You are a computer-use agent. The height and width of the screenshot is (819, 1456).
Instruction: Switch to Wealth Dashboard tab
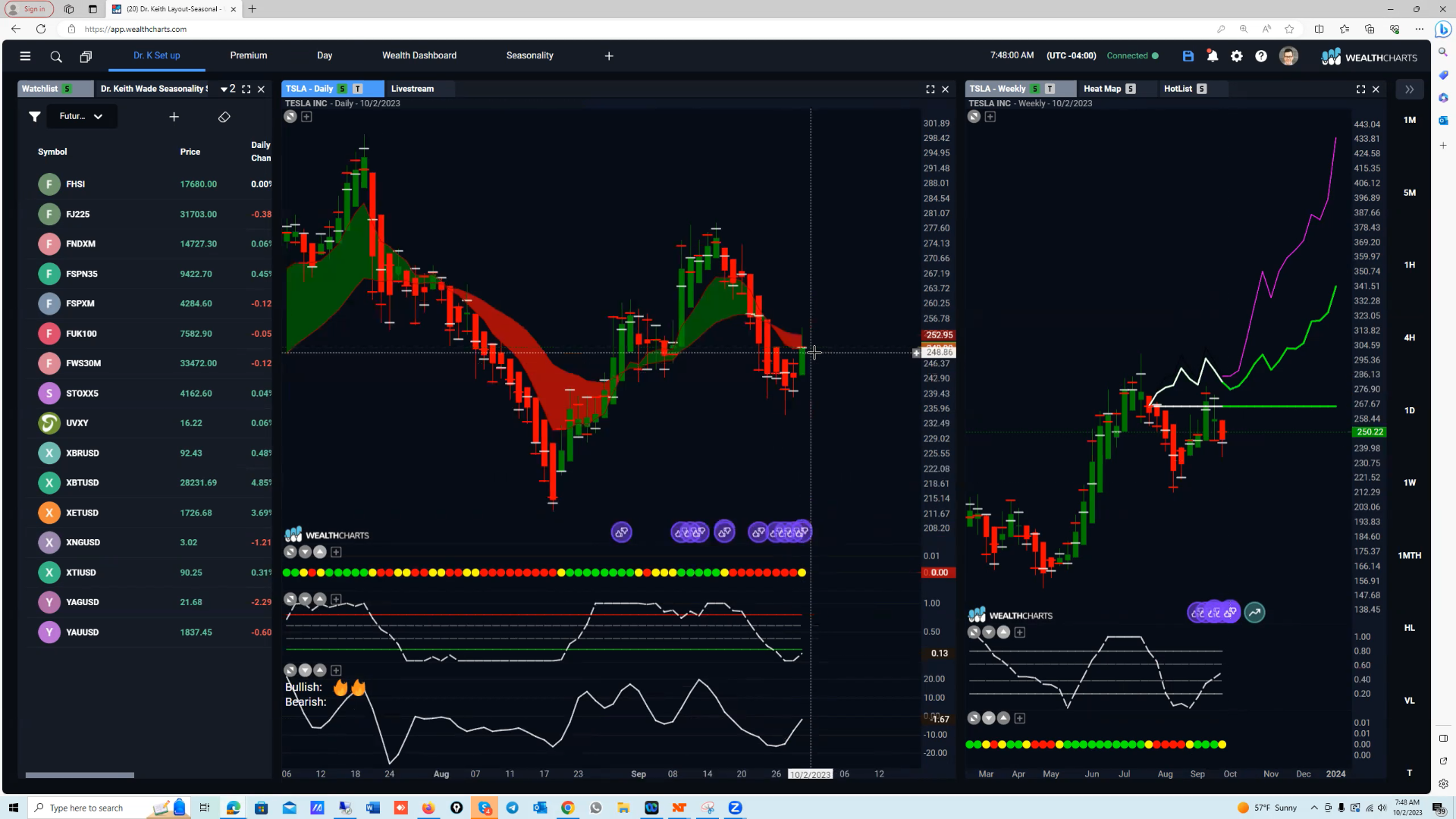419,55
